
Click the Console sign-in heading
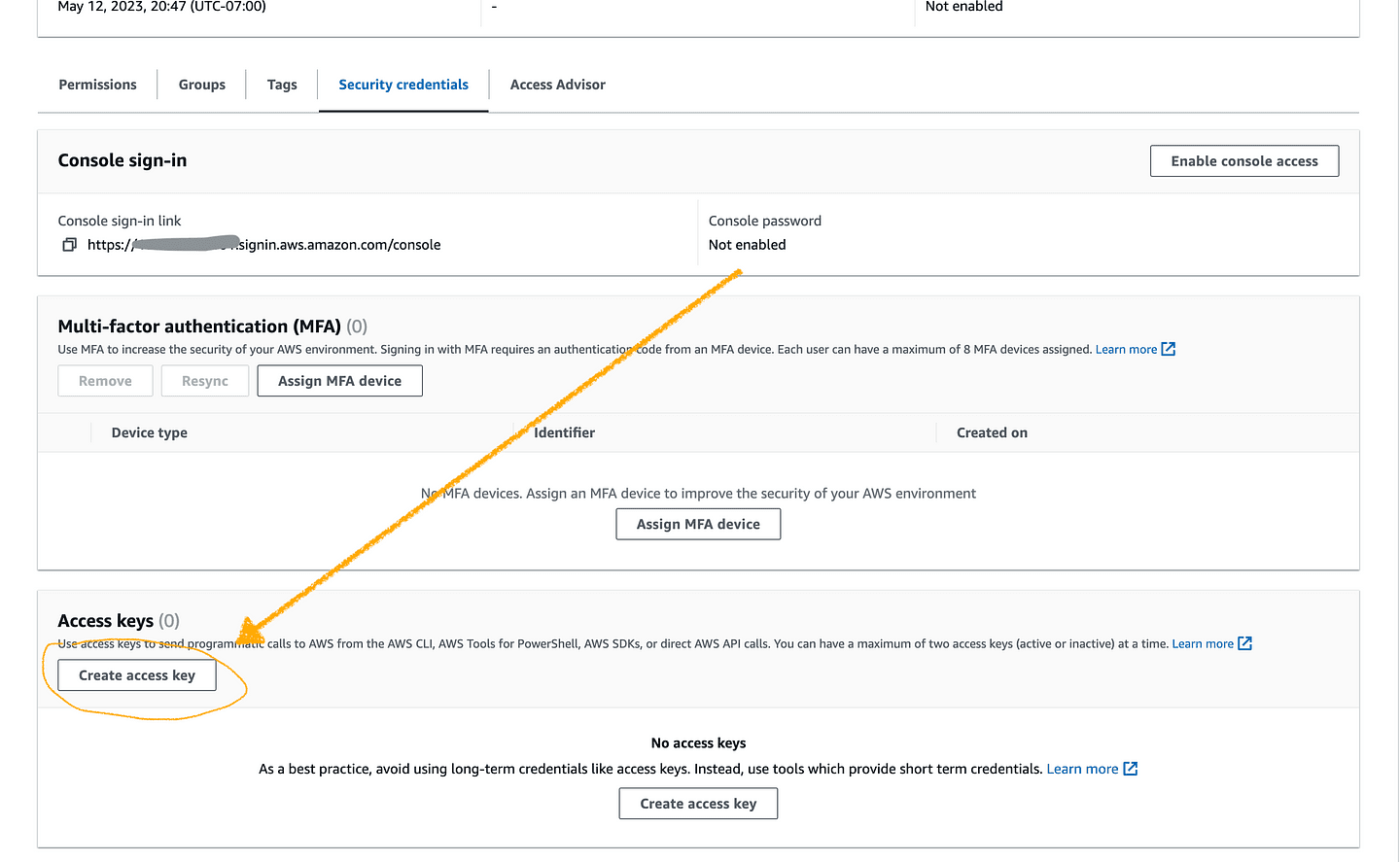point(122,160)
